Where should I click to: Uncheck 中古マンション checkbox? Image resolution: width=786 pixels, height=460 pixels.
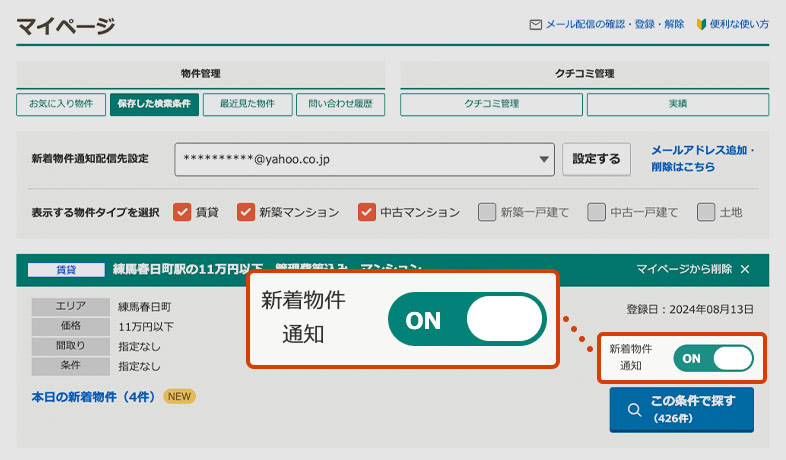(366, 212)
